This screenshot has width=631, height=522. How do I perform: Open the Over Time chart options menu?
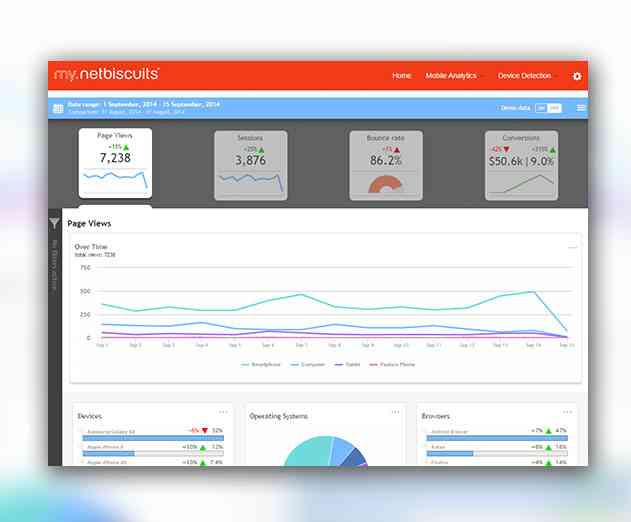572,247
